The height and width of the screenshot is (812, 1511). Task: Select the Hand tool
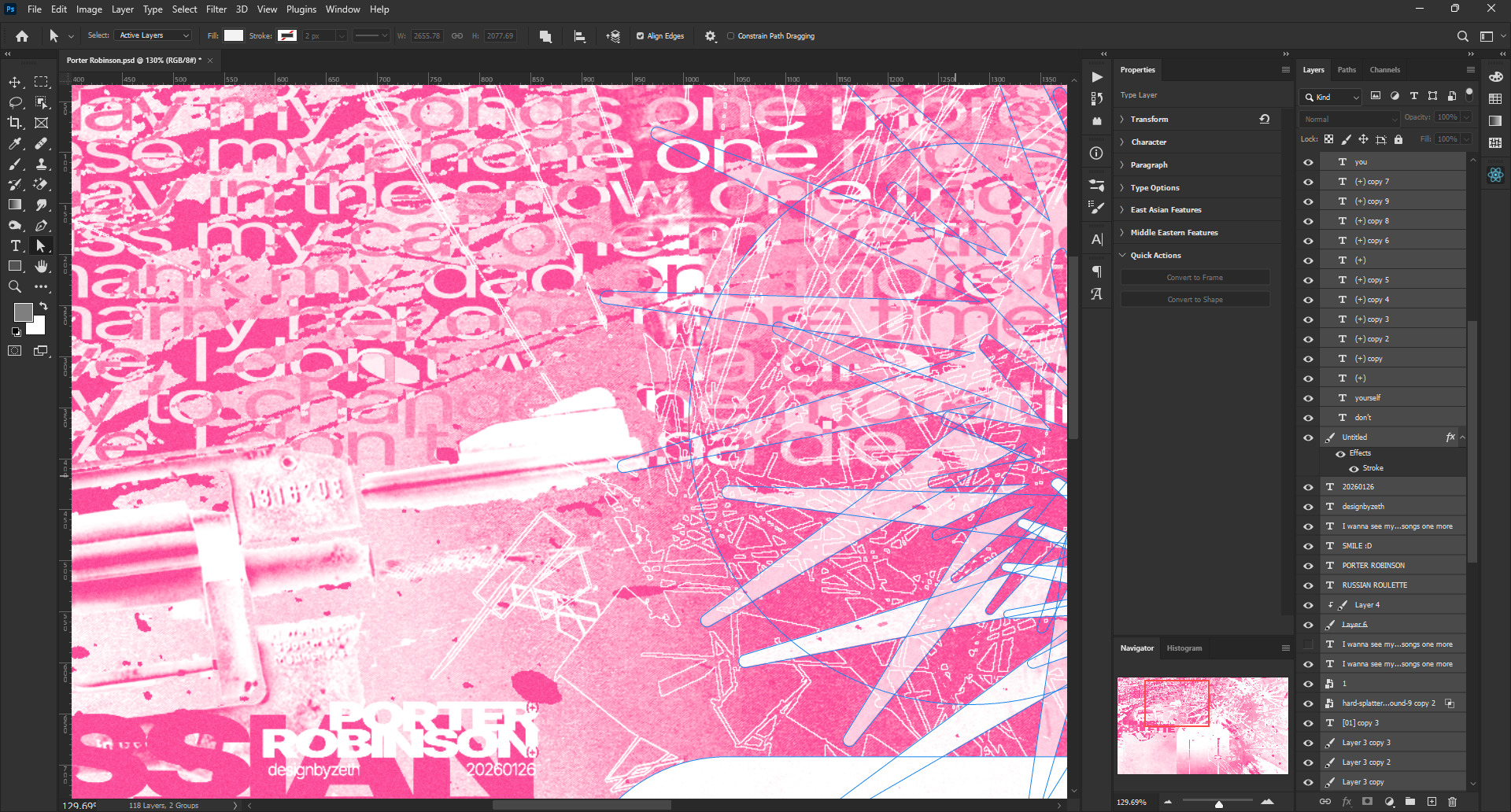point(41,267)
